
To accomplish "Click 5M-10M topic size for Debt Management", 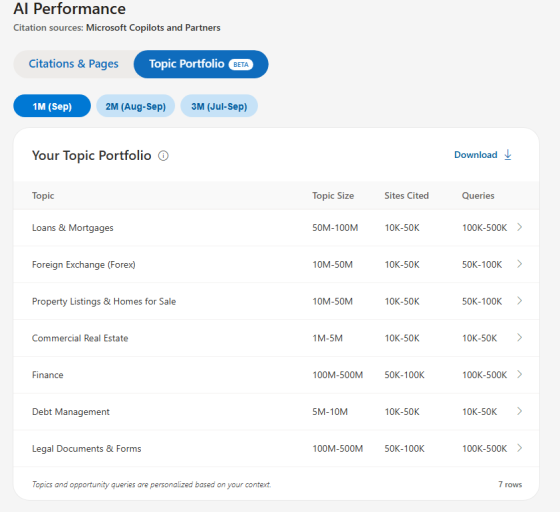I will click(330, 412).
